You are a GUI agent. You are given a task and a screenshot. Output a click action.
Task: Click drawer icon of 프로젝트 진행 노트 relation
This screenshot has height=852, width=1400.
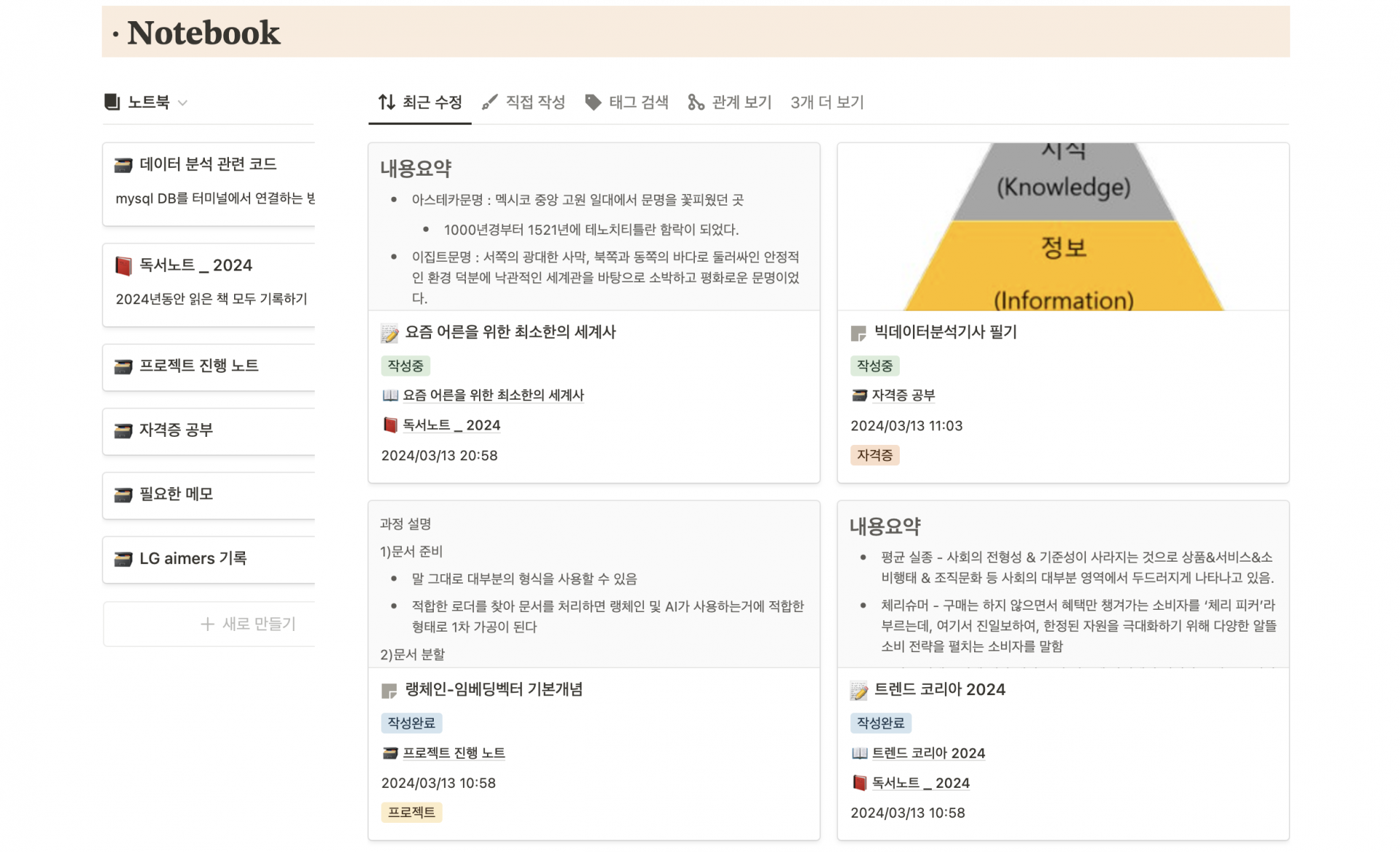click(x=390, y=753)
